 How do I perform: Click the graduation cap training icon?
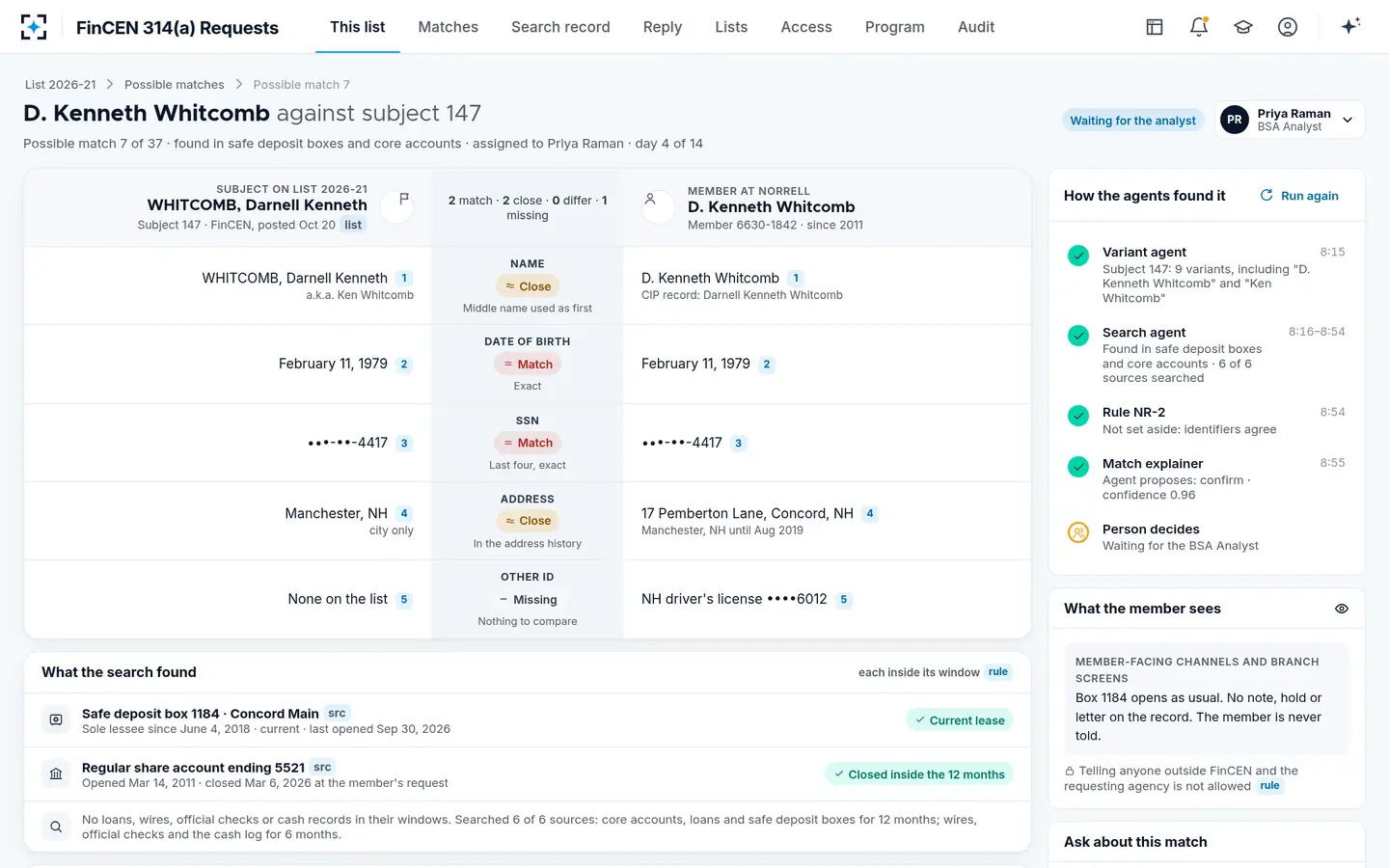point(1243,27)
